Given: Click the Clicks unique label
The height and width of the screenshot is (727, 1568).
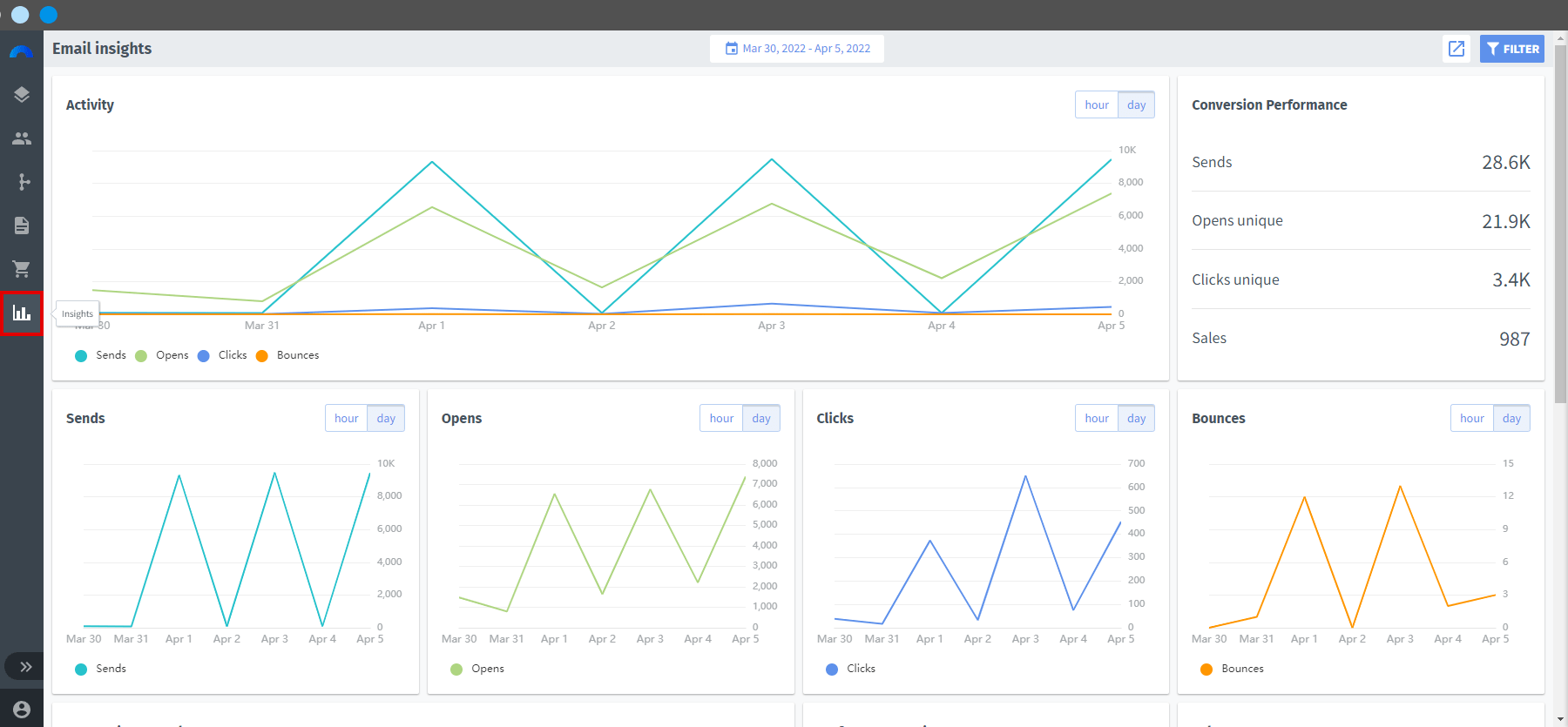Looking at the screenshot, I should tap(1235, 279).
